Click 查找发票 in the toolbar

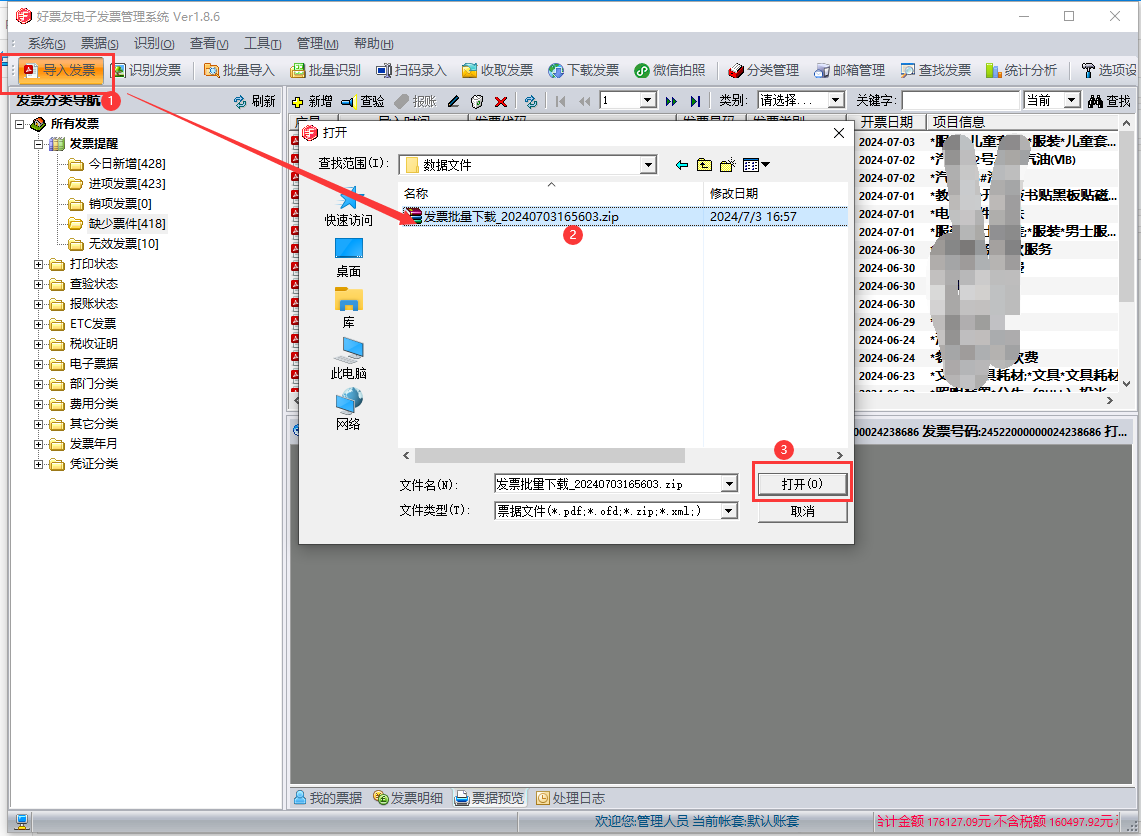click(x=935, y=71)
